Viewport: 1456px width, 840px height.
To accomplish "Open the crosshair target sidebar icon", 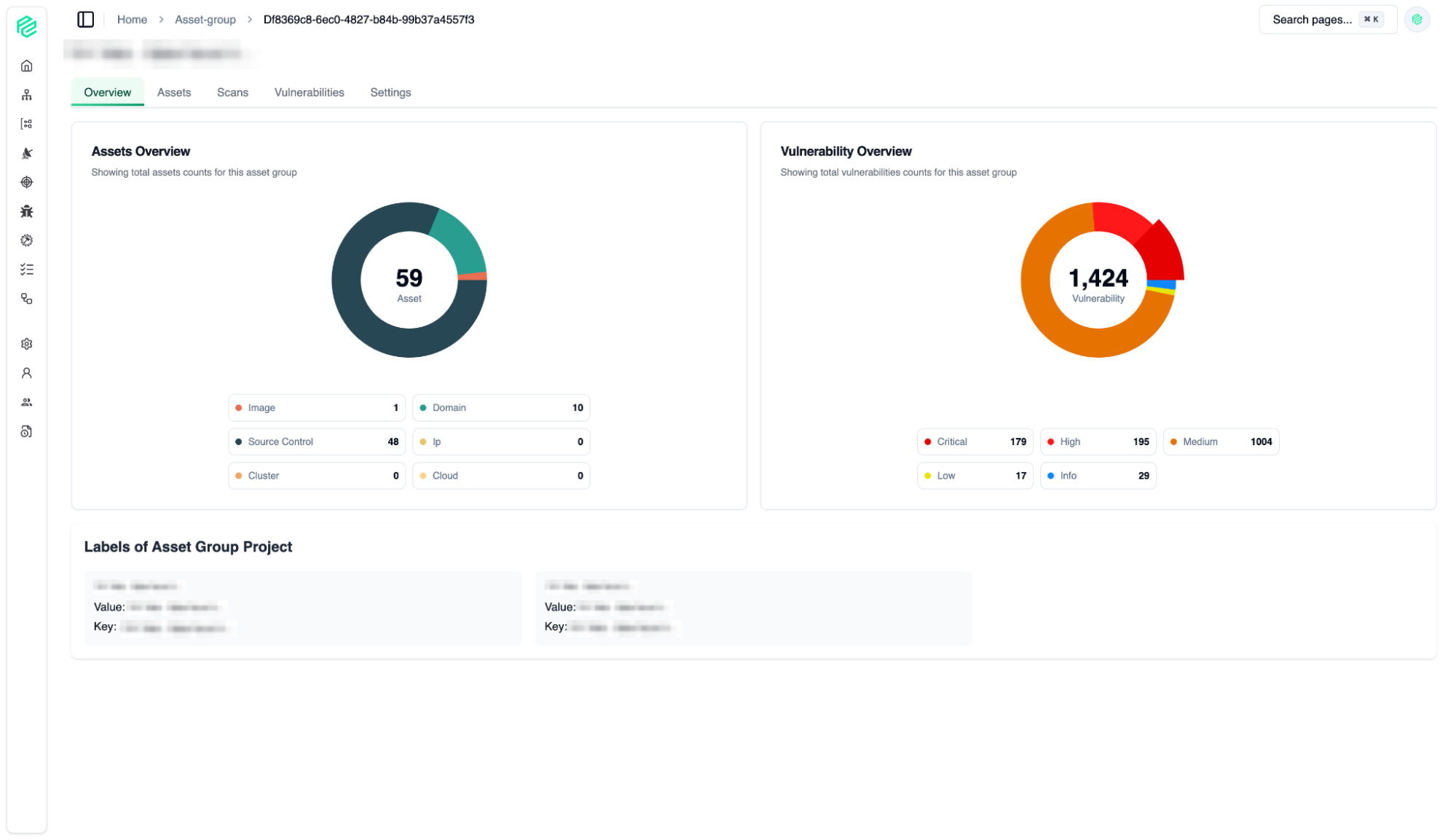I will (x=27, y=182).
